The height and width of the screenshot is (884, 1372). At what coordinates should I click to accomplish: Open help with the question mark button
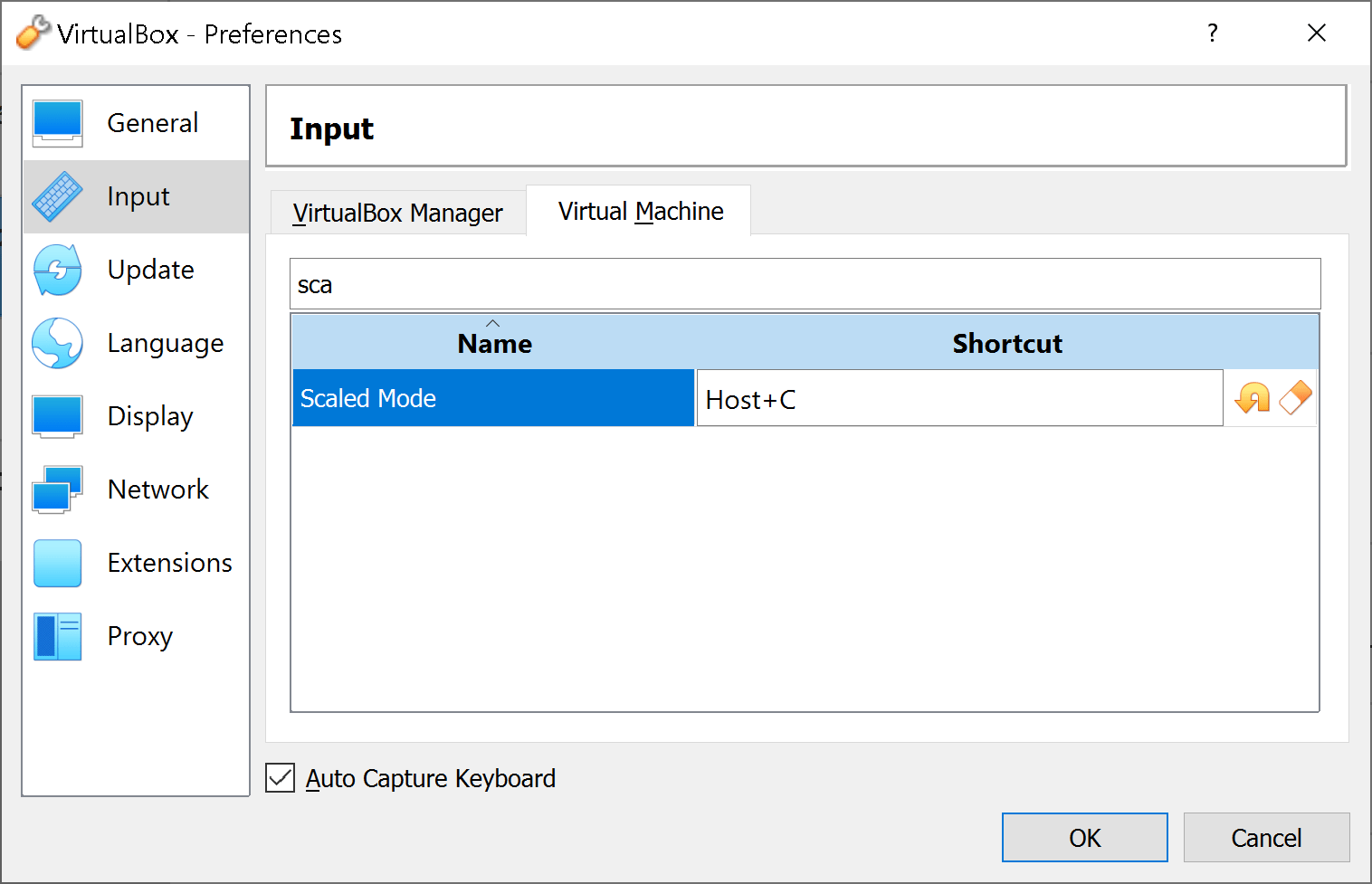point(1212,33)
